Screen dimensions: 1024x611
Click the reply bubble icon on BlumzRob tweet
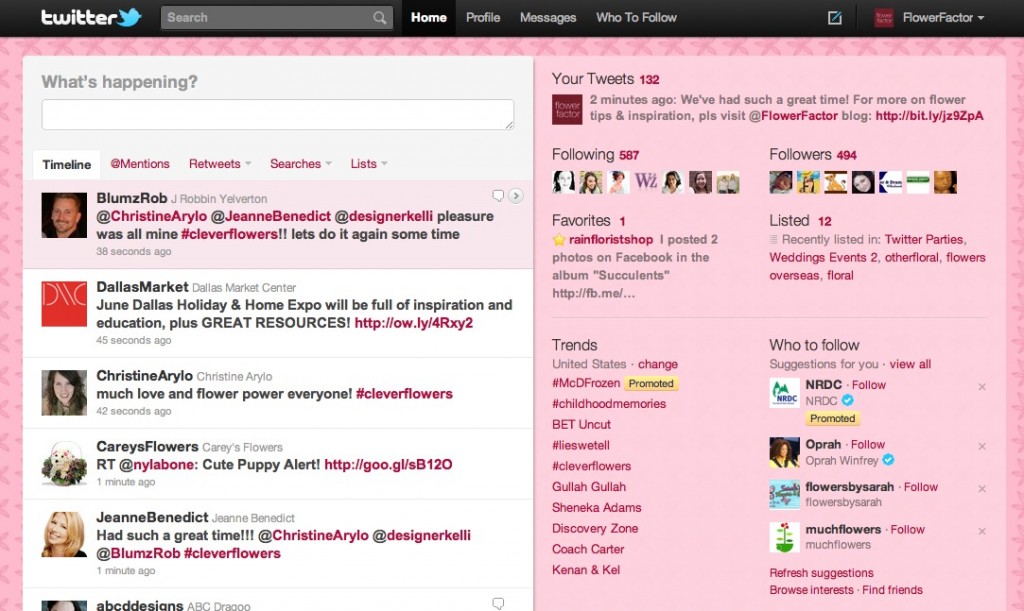(x=498, y=195)
